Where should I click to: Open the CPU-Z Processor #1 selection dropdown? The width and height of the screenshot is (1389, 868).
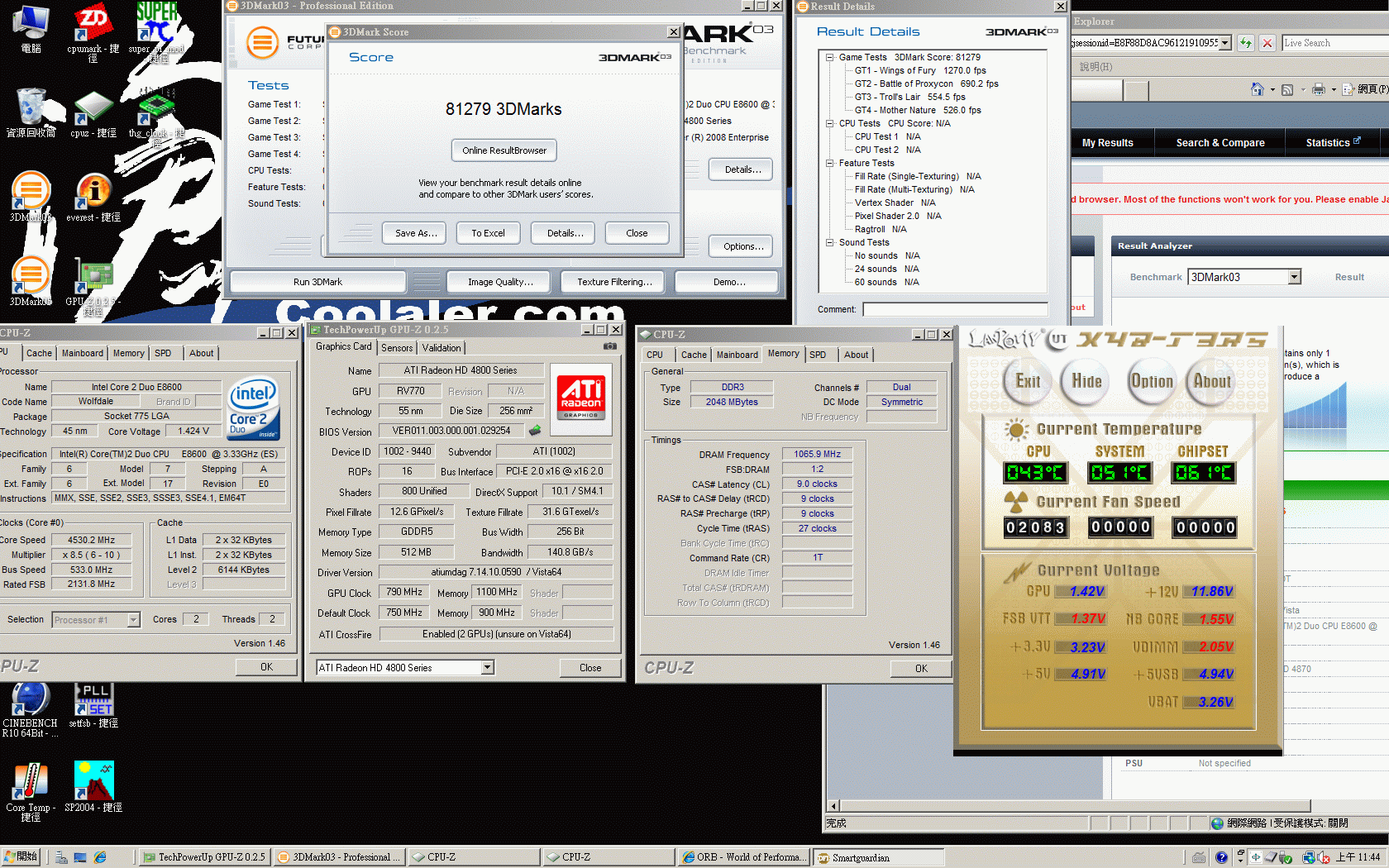pyautogui.click(x=133, y=619)
